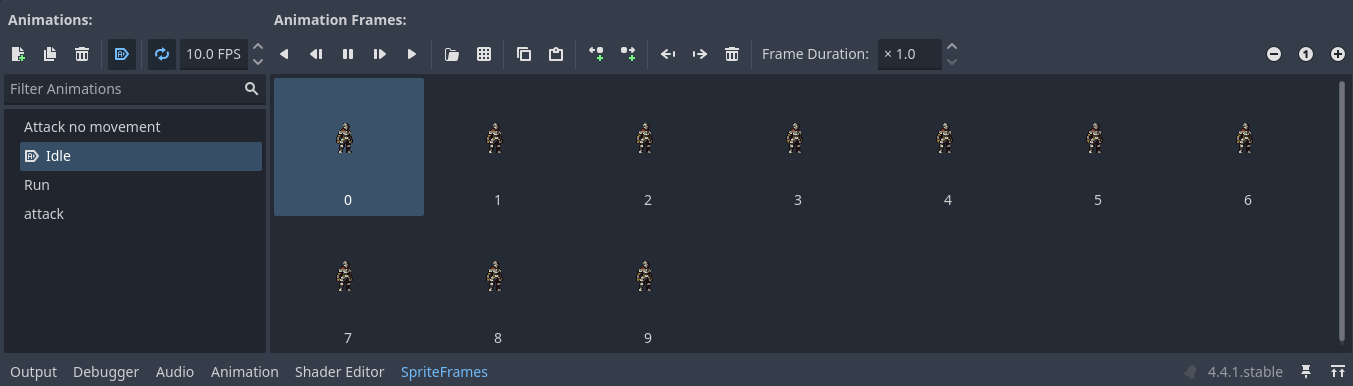
Task: Click the Frame Duration value field
Action: click(x=909, y=54)
